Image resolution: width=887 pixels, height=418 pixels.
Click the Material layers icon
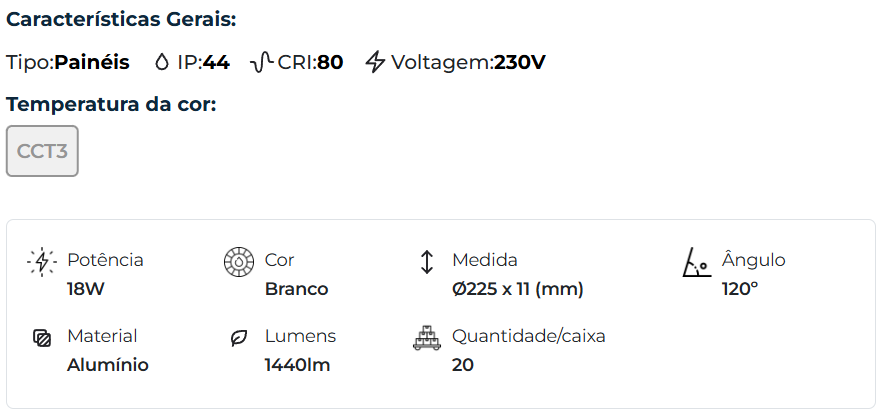click(x=41, y=338)
